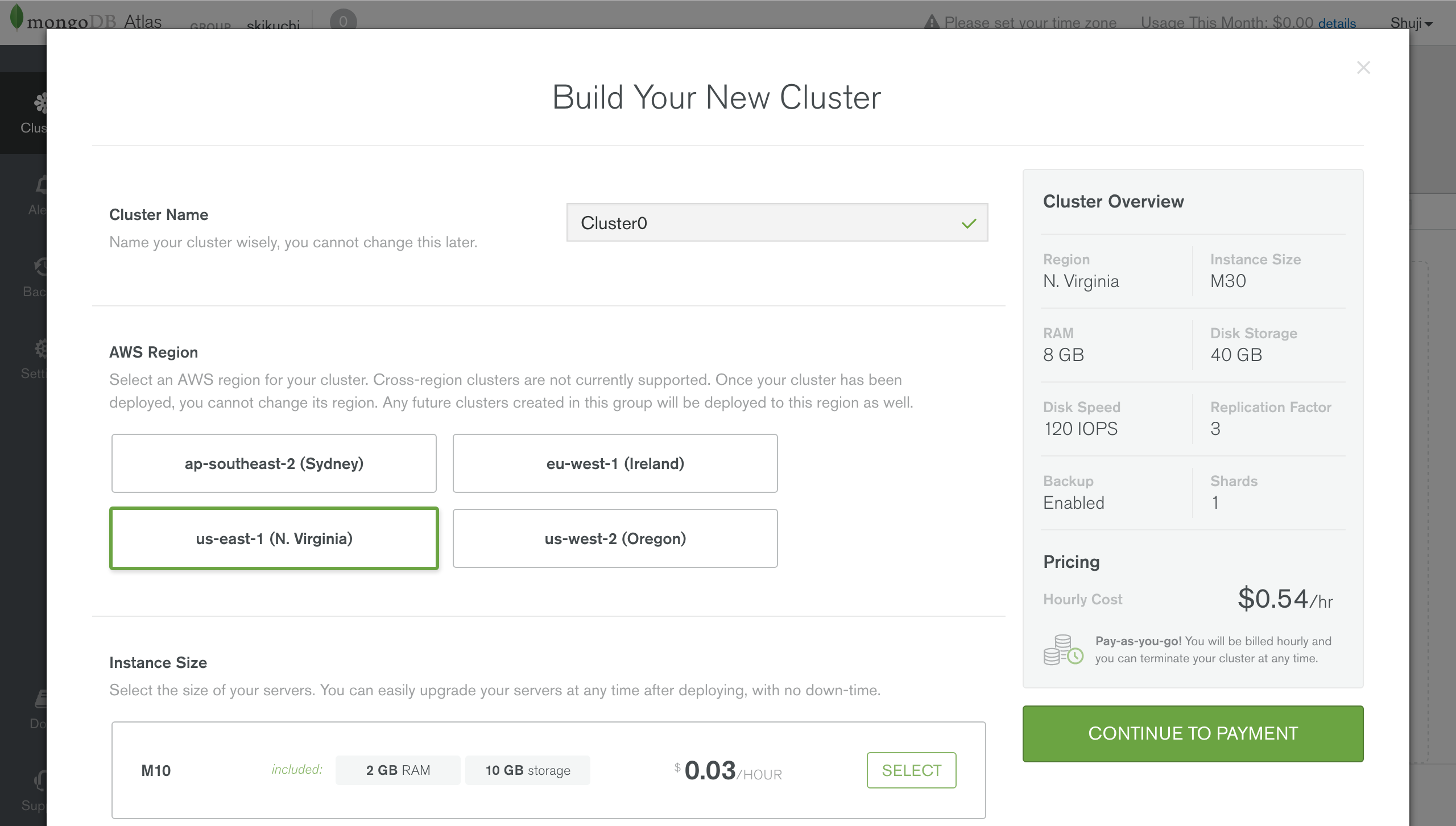1456x826 pixels.
Task: Click the warning triangle time zone icon
Action: pyautogui.click(x=932, y=22)
